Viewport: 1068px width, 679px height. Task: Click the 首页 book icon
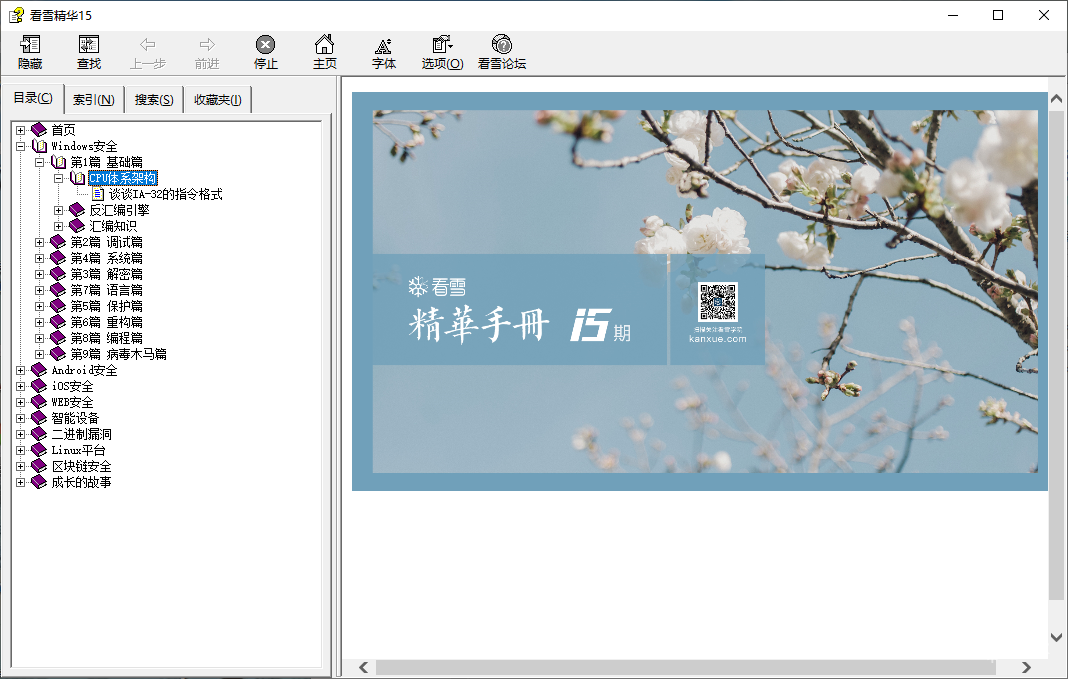click(40, 129)
